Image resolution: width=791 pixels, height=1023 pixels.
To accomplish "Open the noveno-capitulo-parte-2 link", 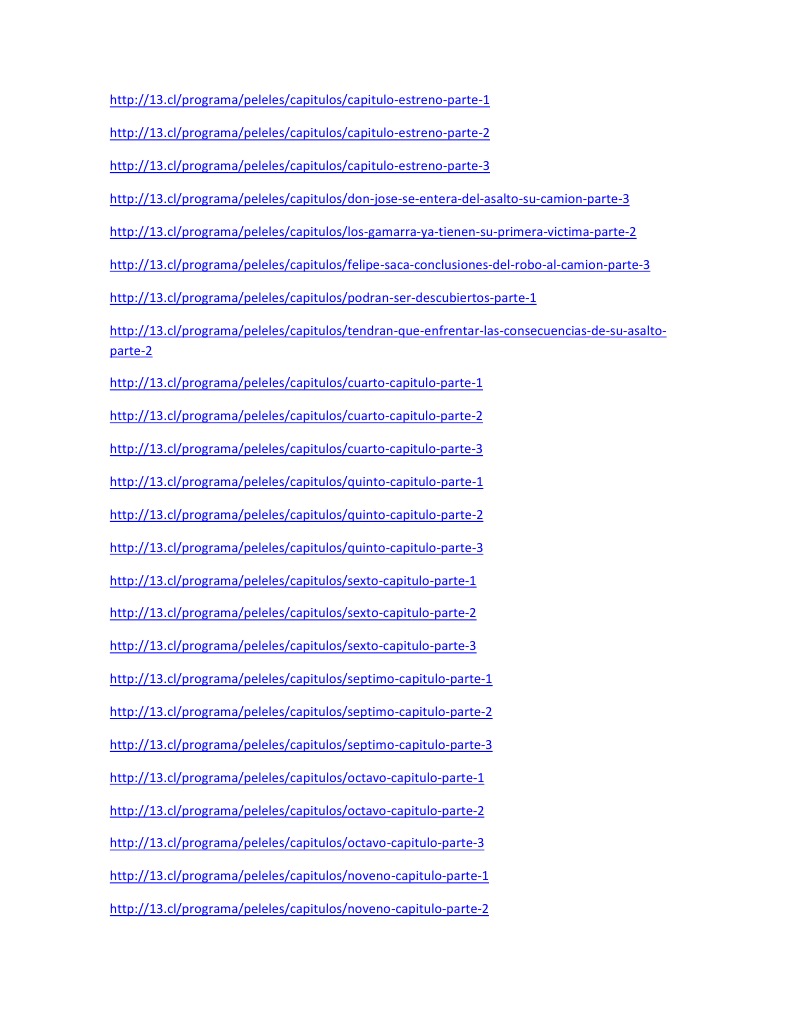I will point(299,909).
